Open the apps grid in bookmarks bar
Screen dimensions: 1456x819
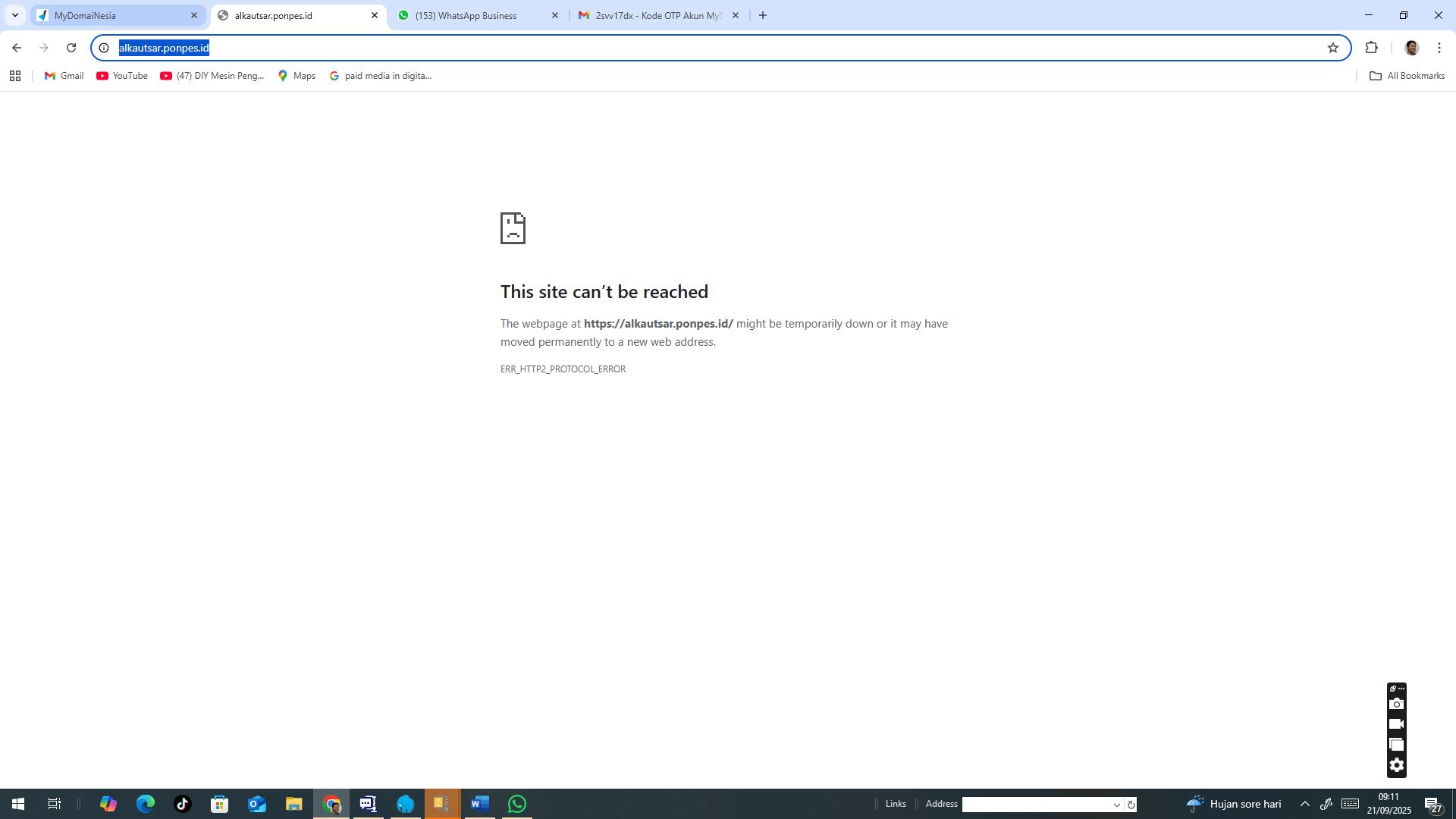[14, 76]
